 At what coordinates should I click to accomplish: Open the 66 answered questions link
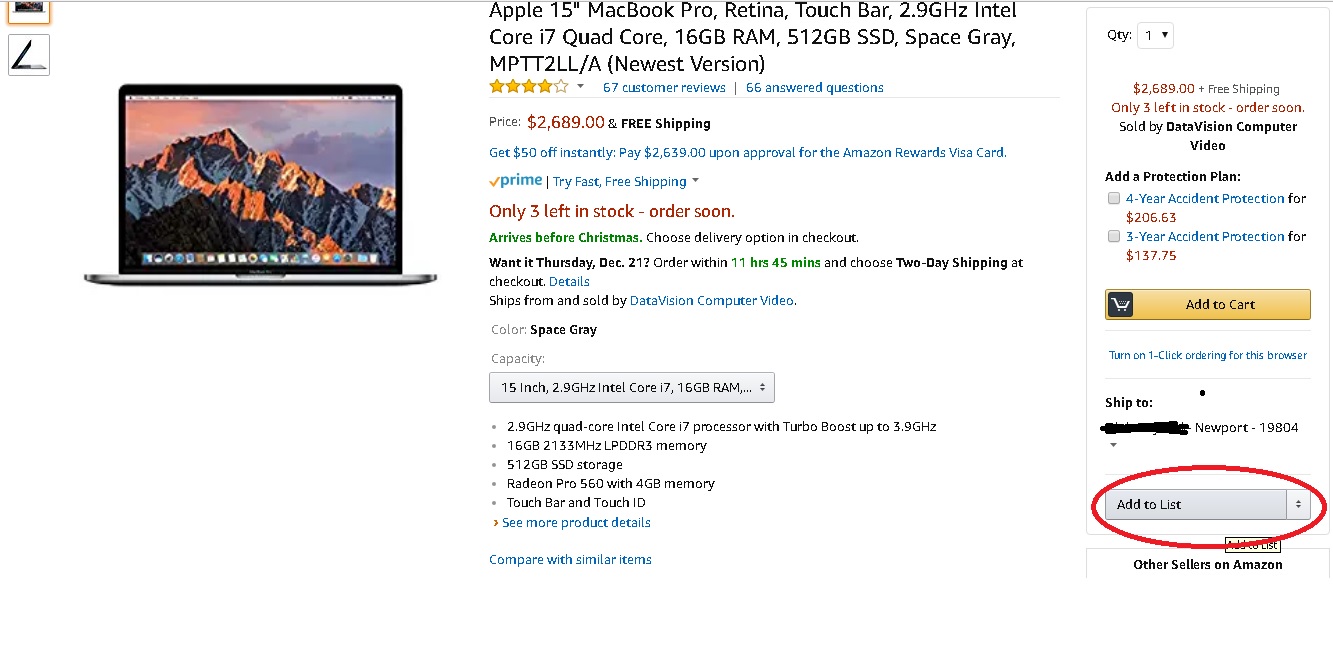pos(814,88)
